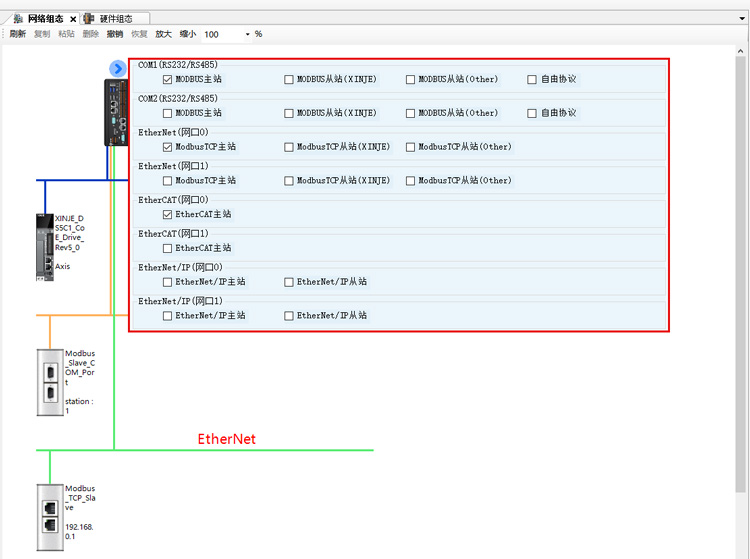This screenshot has height=559, width=750.
Task: Uncheck COM1 MODBUS主站 checkbox
Action: [167, 79]
